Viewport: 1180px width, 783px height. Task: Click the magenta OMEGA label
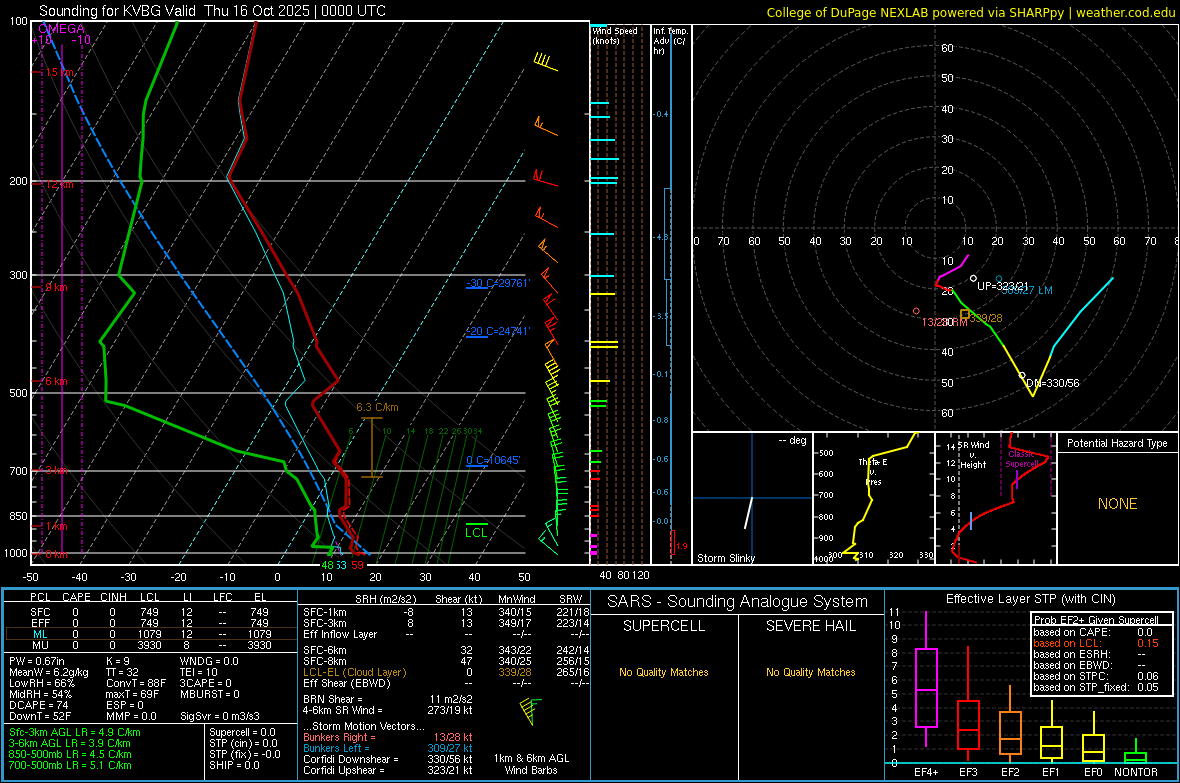61,29
